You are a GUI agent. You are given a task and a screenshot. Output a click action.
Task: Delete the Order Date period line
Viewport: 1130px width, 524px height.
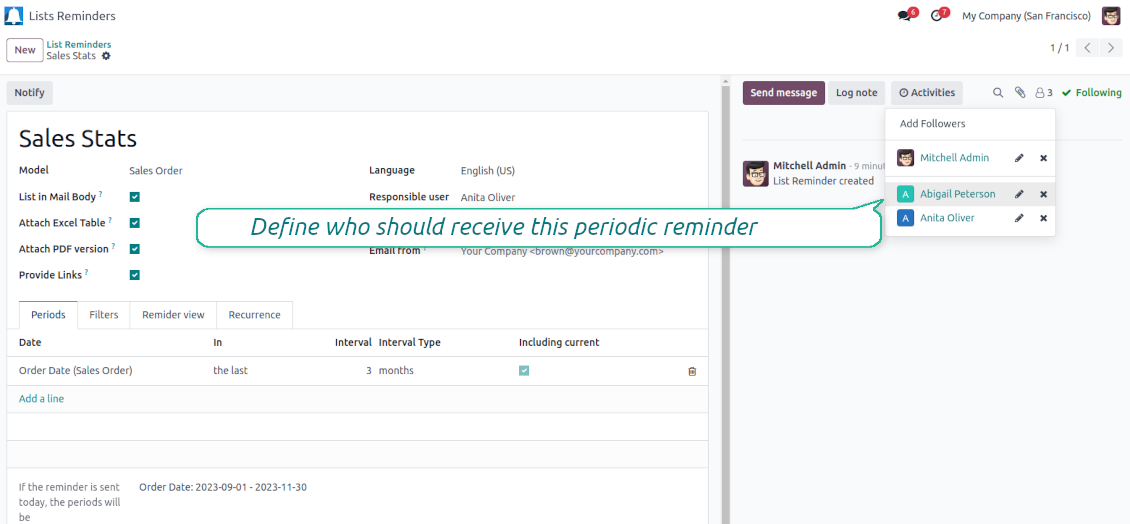[x=692, y=371]
